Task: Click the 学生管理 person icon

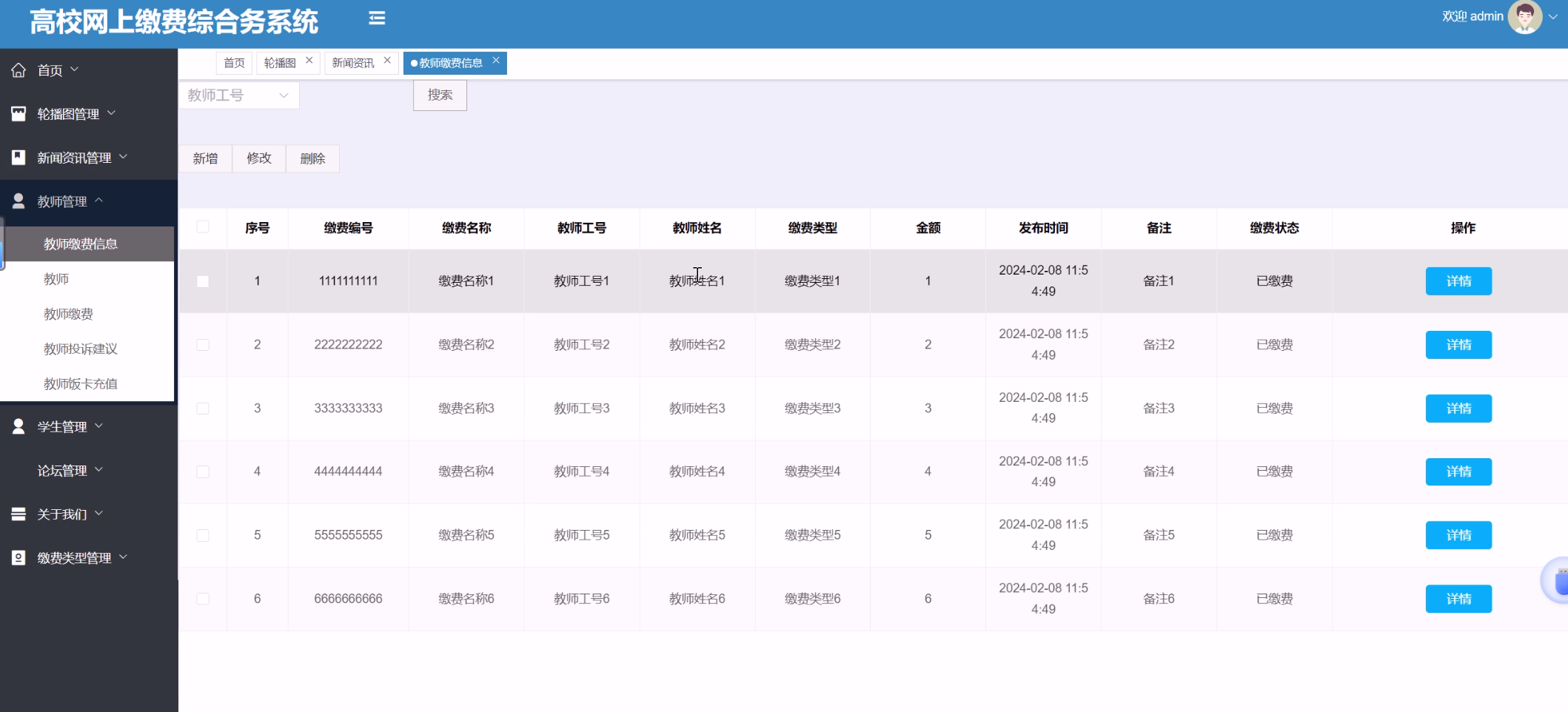Action: (19, 426)
